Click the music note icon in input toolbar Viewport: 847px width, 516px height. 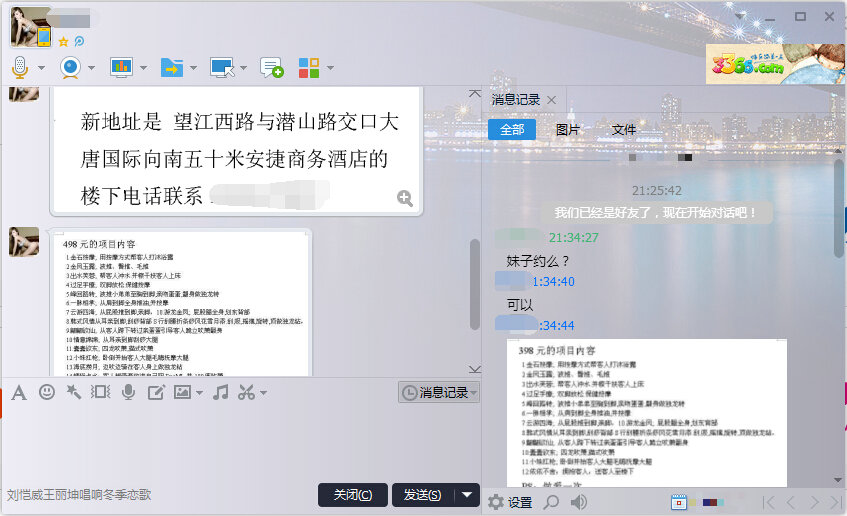(221, 392)
